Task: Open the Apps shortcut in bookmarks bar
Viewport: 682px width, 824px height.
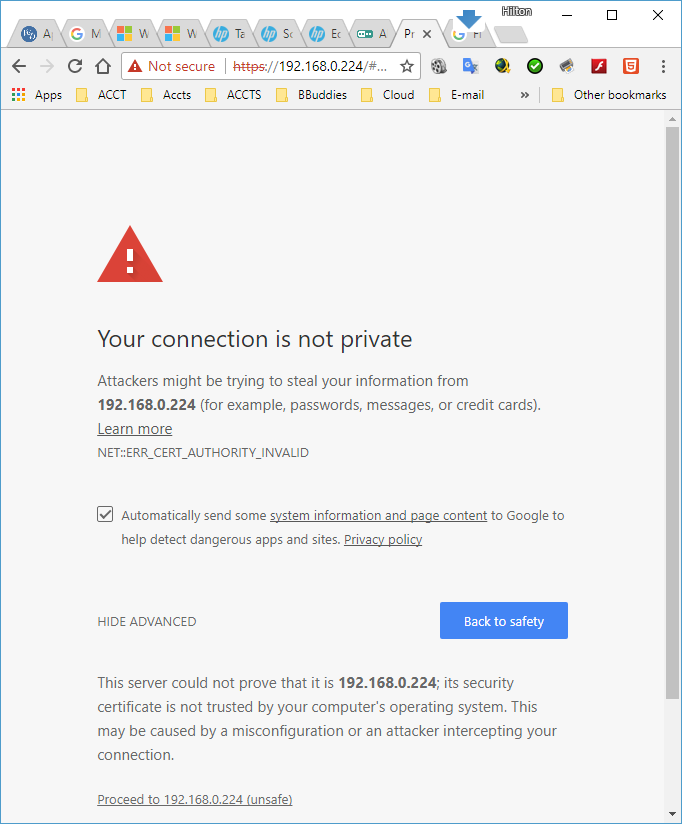Action: pyautogui.click(x=37, y=95)
